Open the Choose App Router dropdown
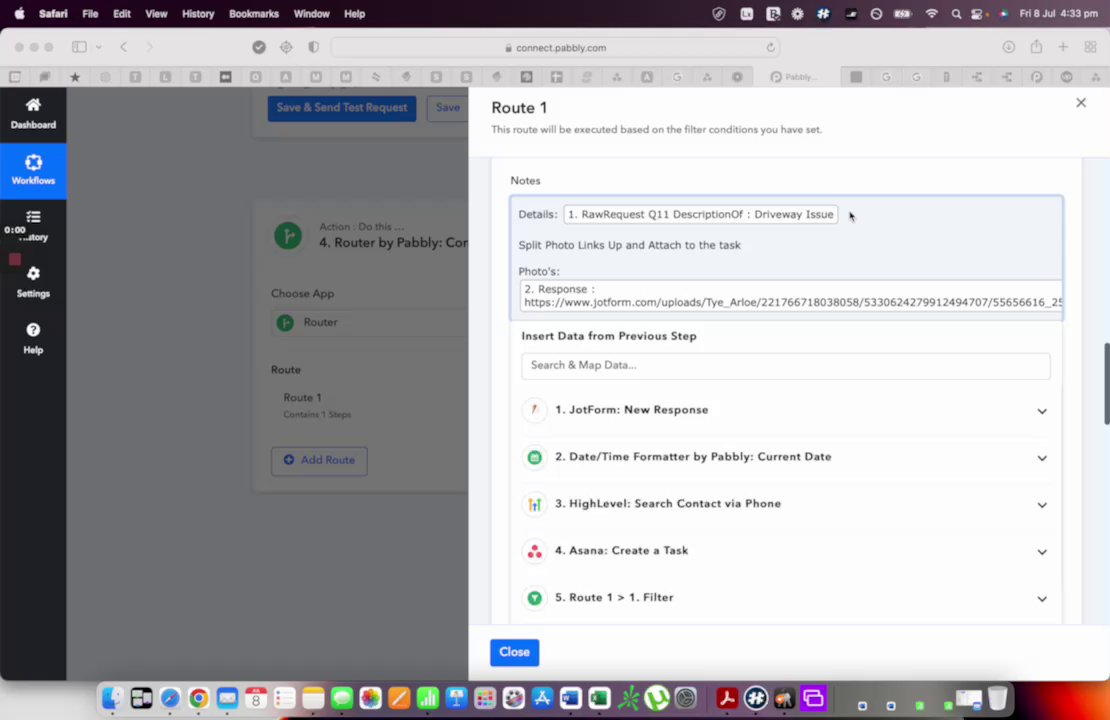1110x720 pixels. click(x=369, y=323)
